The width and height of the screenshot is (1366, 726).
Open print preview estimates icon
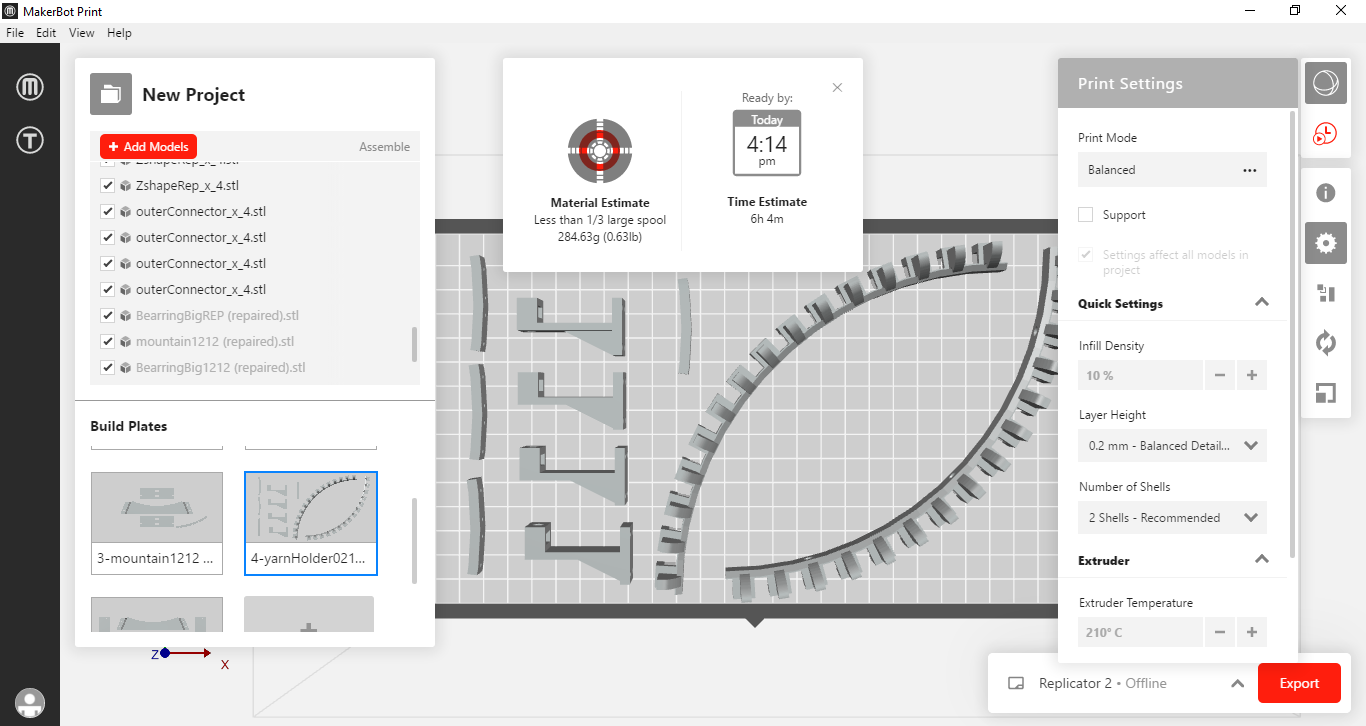[1326, 134]
